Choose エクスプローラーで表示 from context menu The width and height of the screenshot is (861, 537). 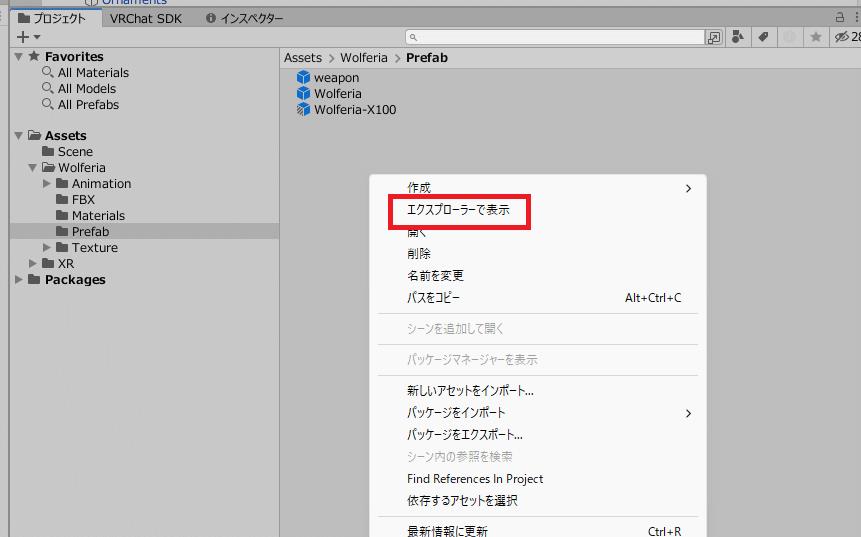(x=538, y=210)
